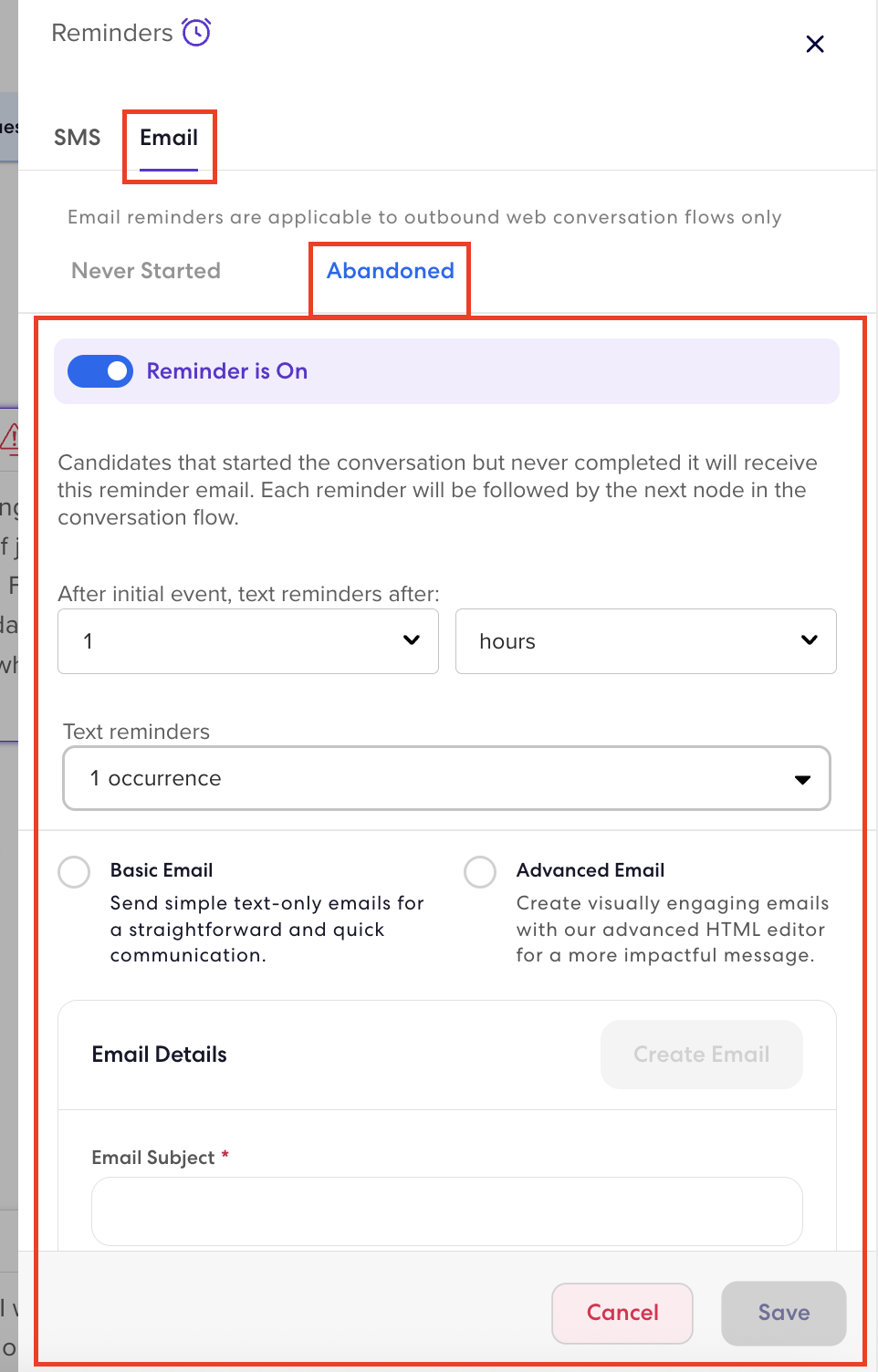Select the Basic Email radio button
The image size is (878, 1372).
coord(74,871)
